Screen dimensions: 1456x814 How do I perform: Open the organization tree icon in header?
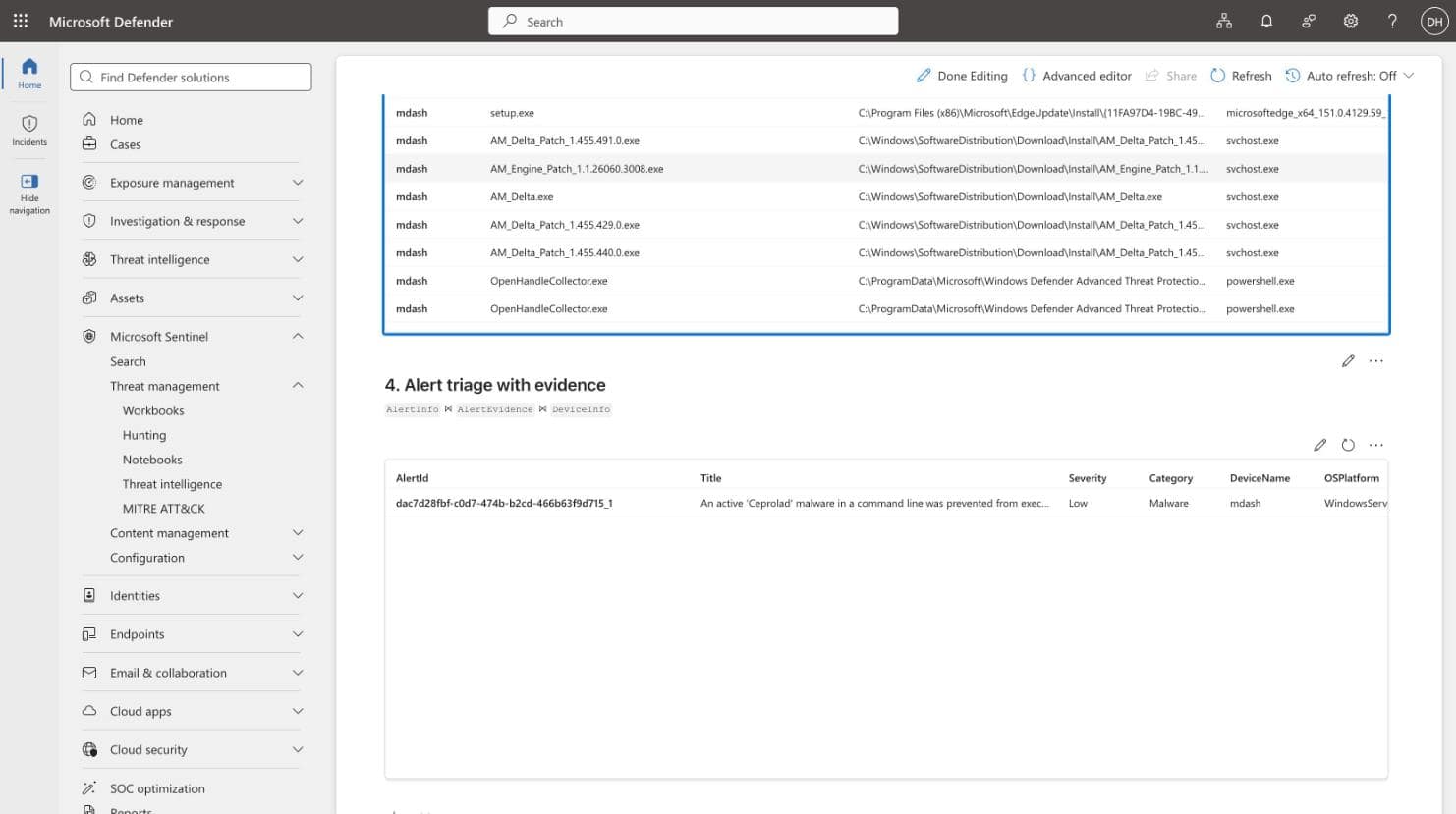(1224, 21)
